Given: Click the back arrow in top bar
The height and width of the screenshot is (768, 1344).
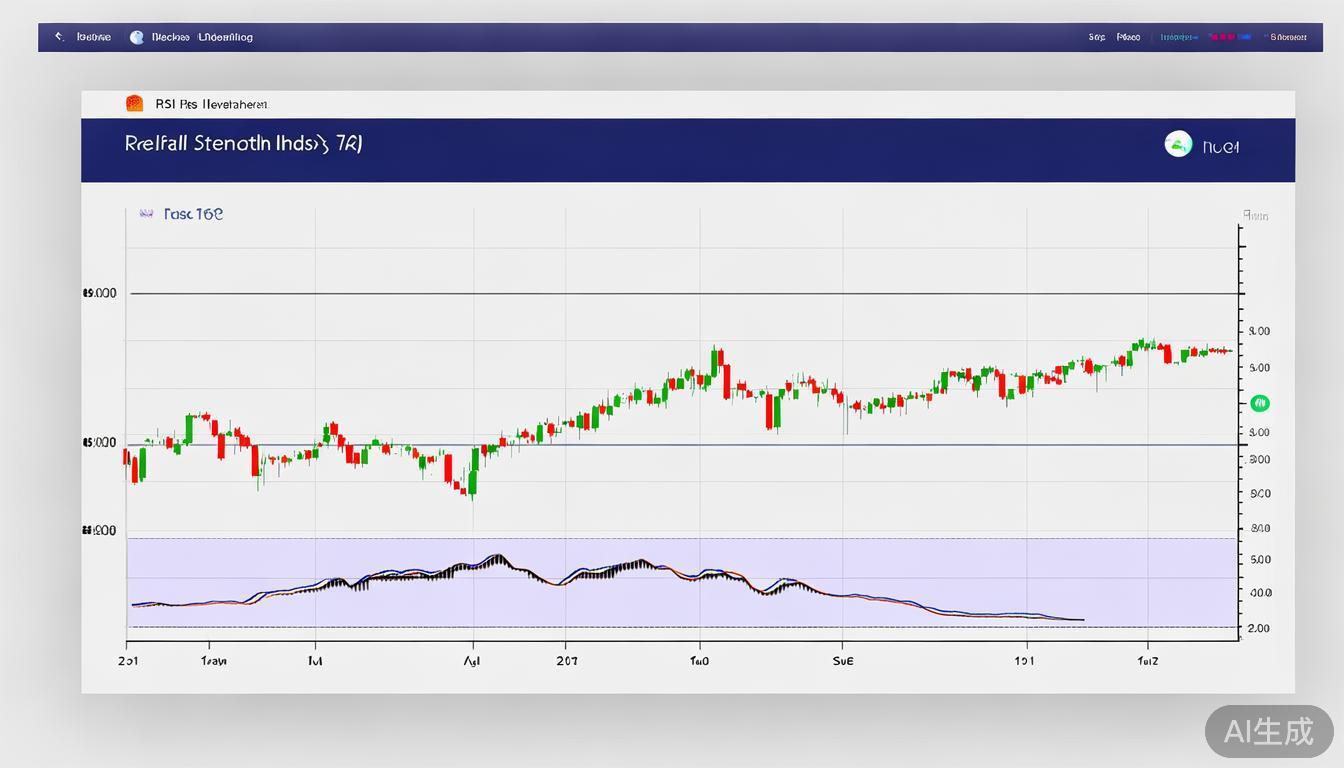Looking at the screenshot, I should click(x=59, y=37).
